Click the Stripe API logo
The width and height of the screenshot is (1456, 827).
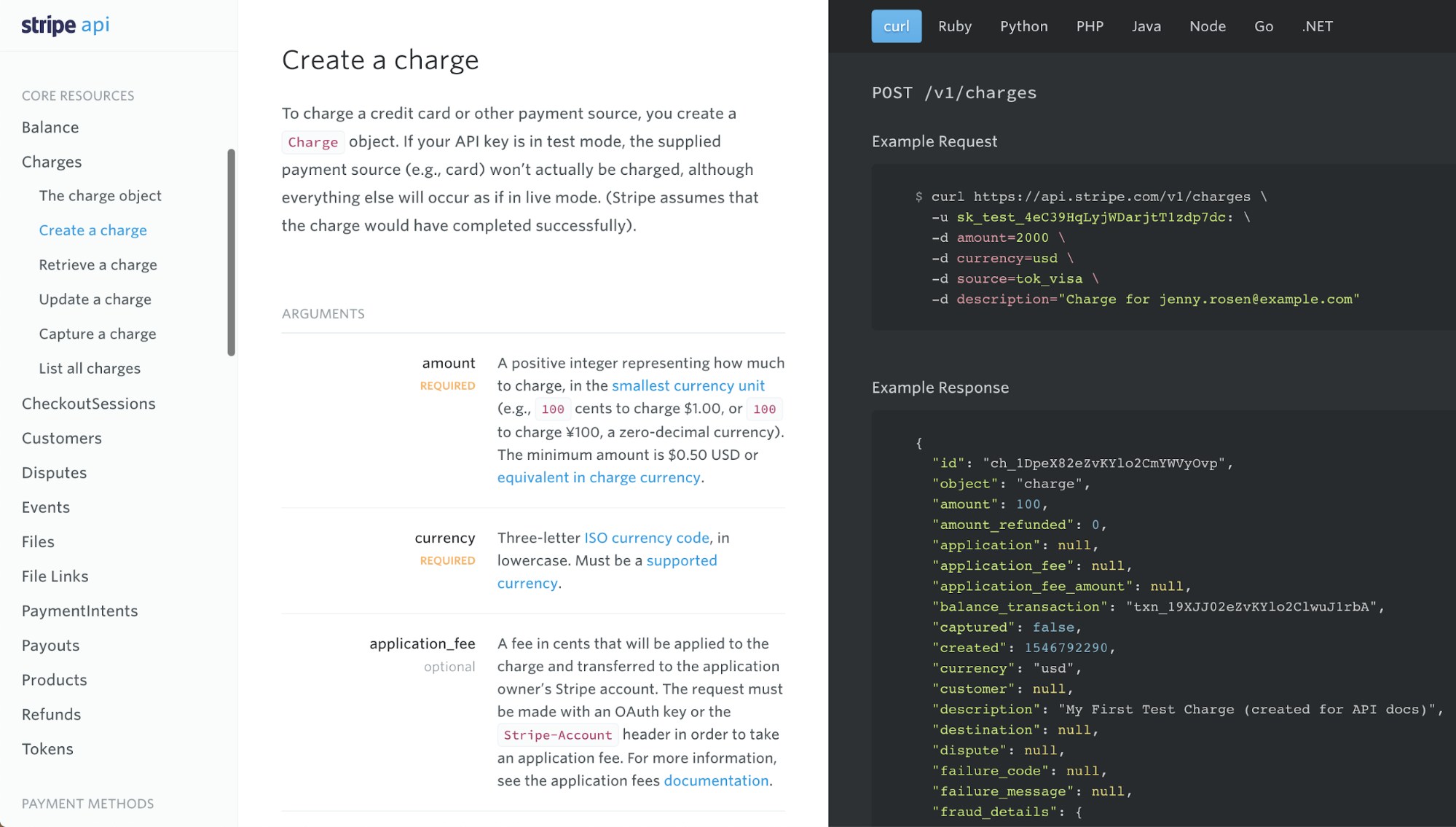point(64,25)
